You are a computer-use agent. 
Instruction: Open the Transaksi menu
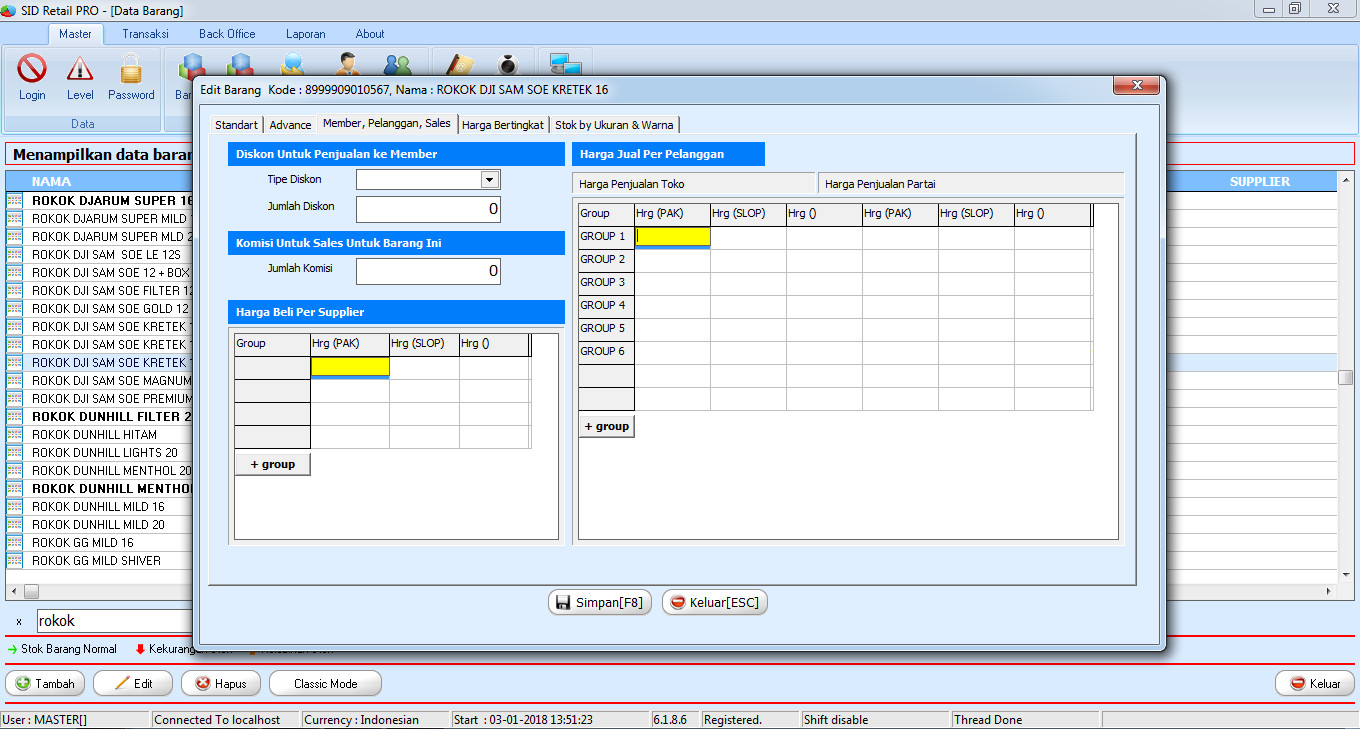tap(145, 33)
